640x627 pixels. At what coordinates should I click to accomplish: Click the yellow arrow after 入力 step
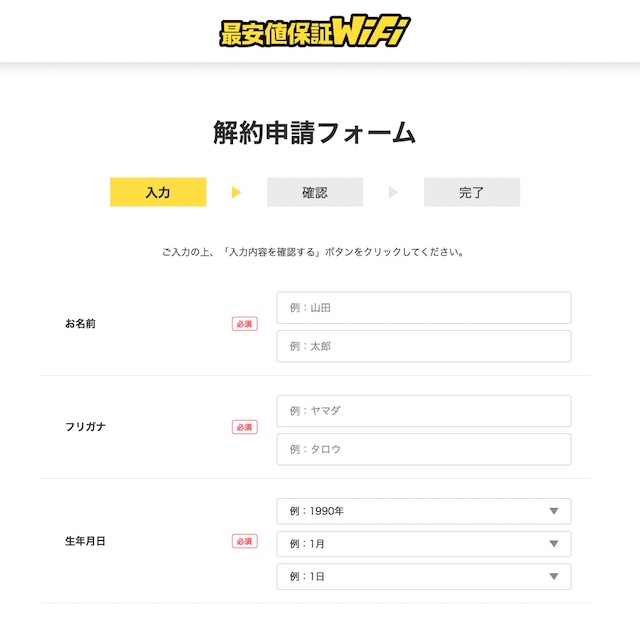coord(236,192)
